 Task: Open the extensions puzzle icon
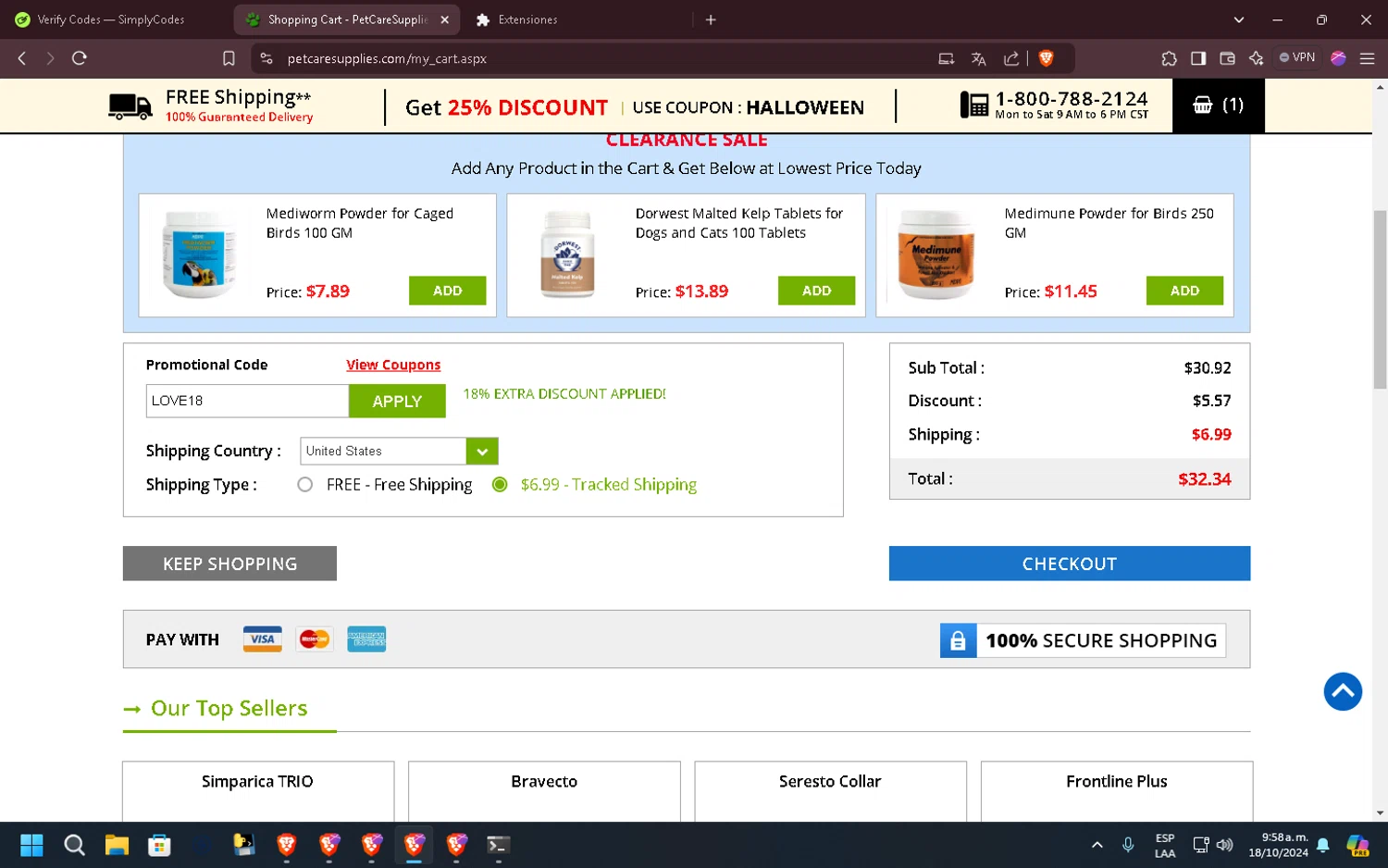1169,58
